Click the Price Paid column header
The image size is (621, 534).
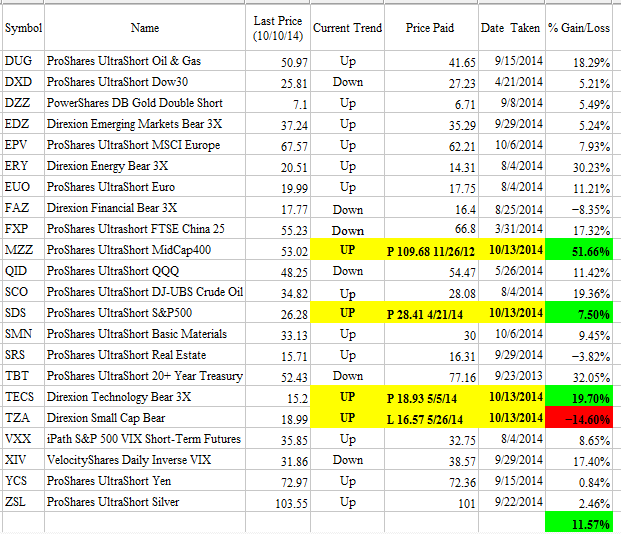(x=431, y=28)
